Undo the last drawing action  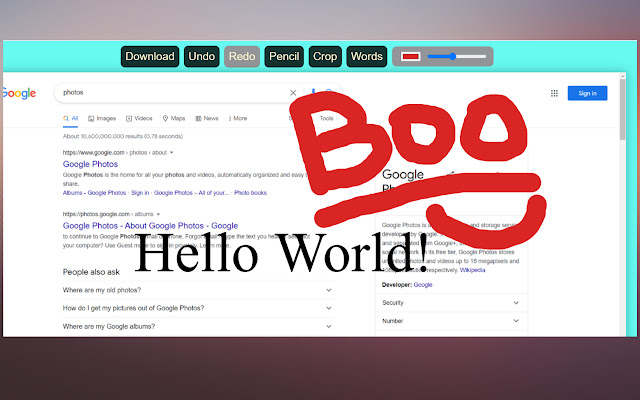click(x=202, y=56)
